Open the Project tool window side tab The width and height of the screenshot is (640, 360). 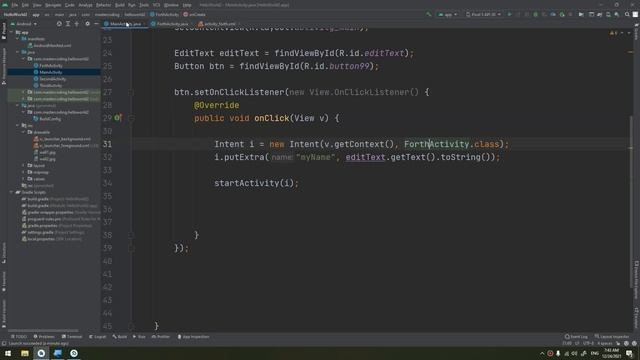(x=4, y=31)
